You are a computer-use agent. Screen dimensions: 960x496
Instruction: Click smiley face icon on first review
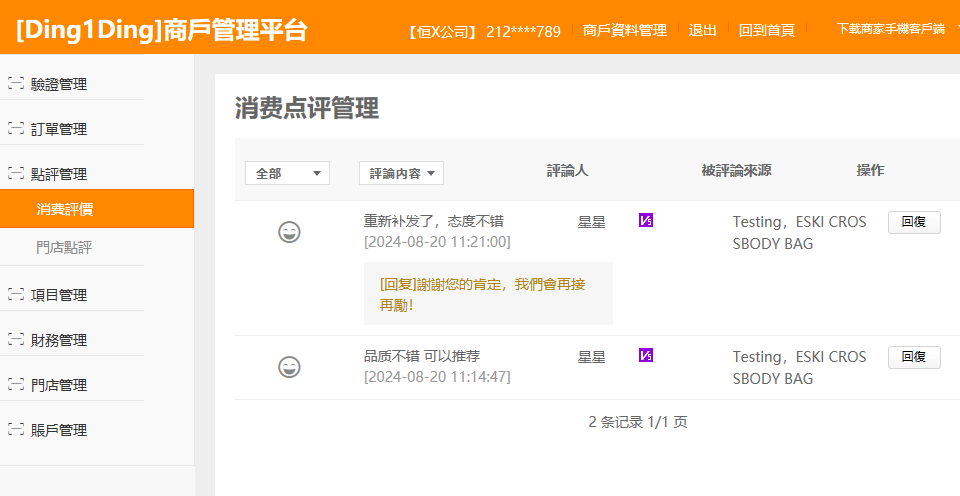click(x=289, y=232)
